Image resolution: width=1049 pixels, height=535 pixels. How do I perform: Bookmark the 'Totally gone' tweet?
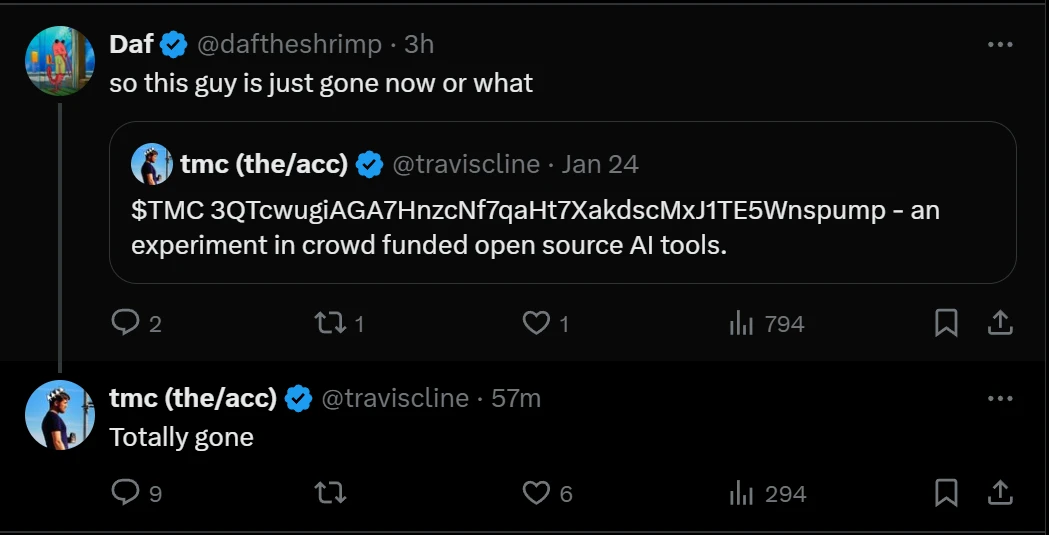(x=946, y=493)
